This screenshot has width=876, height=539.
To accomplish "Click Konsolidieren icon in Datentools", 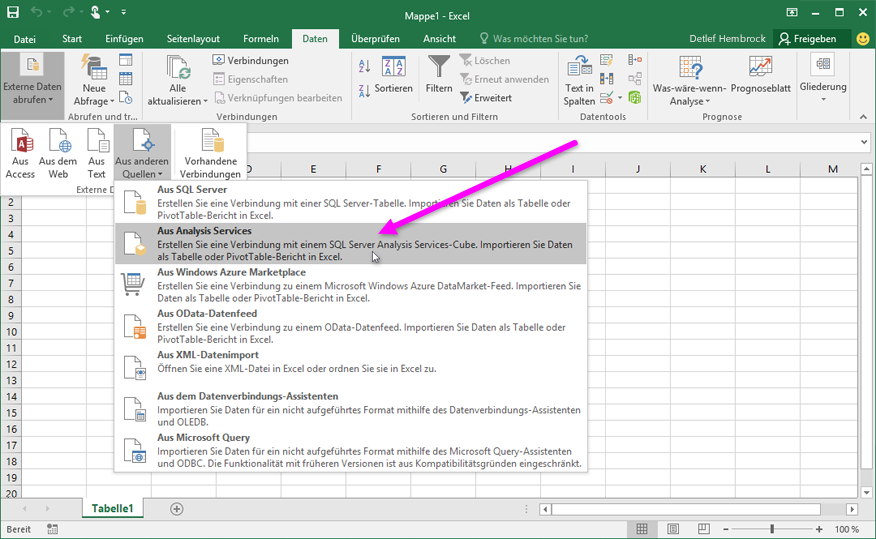I will (635, 60).
